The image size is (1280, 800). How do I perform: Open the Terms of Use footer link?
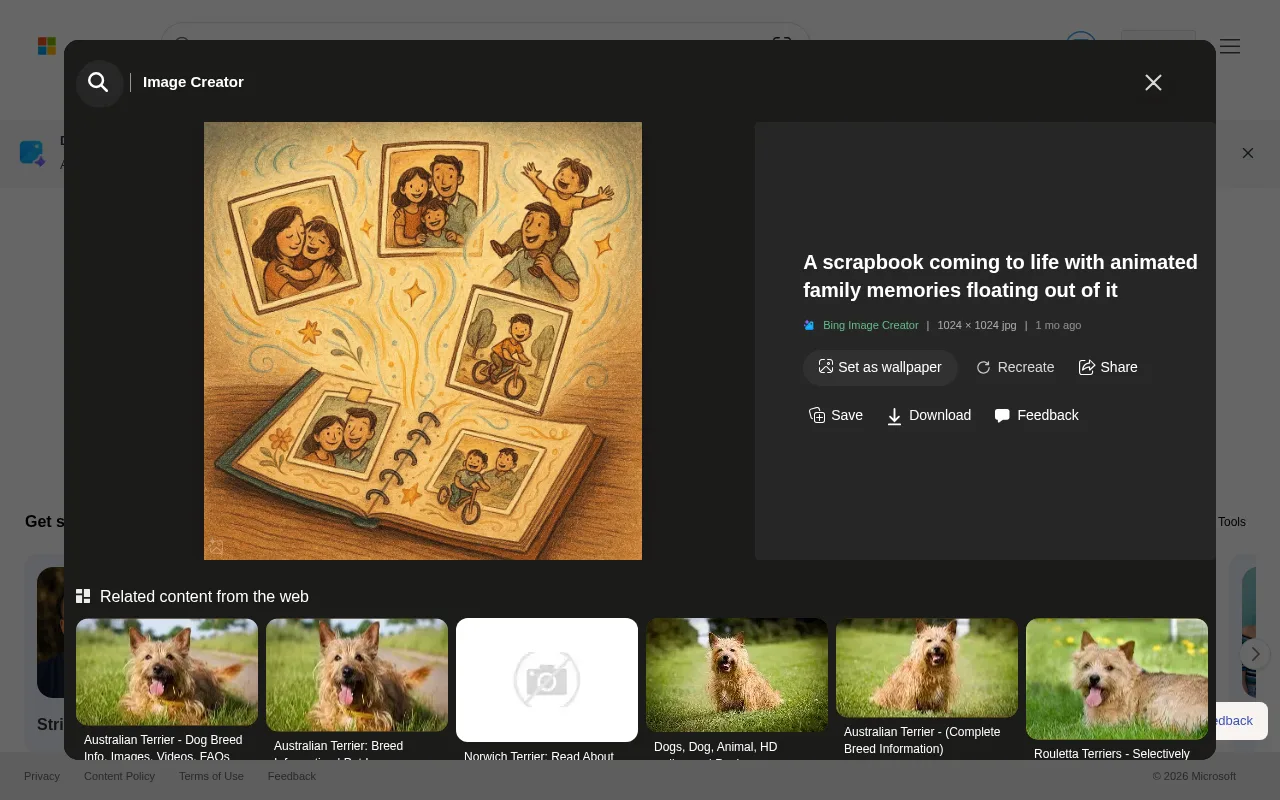211,776
